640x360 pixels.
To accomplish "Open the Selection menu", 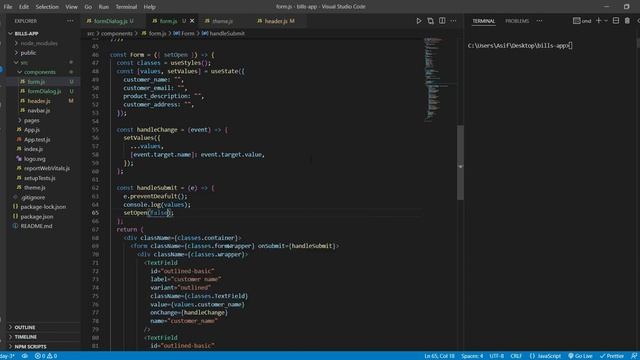I will (x=47, y=7).
